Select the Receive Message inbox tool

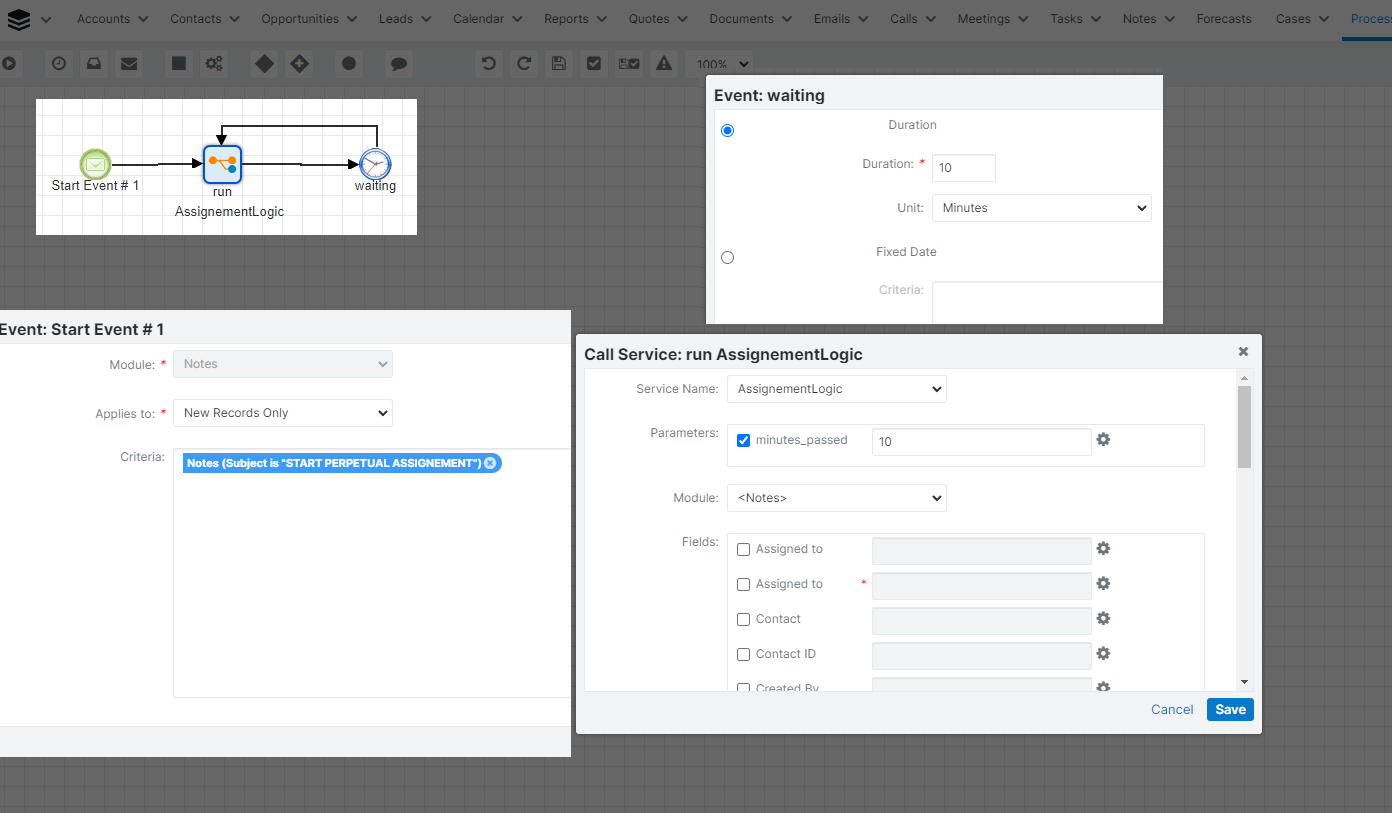(93, 63)
